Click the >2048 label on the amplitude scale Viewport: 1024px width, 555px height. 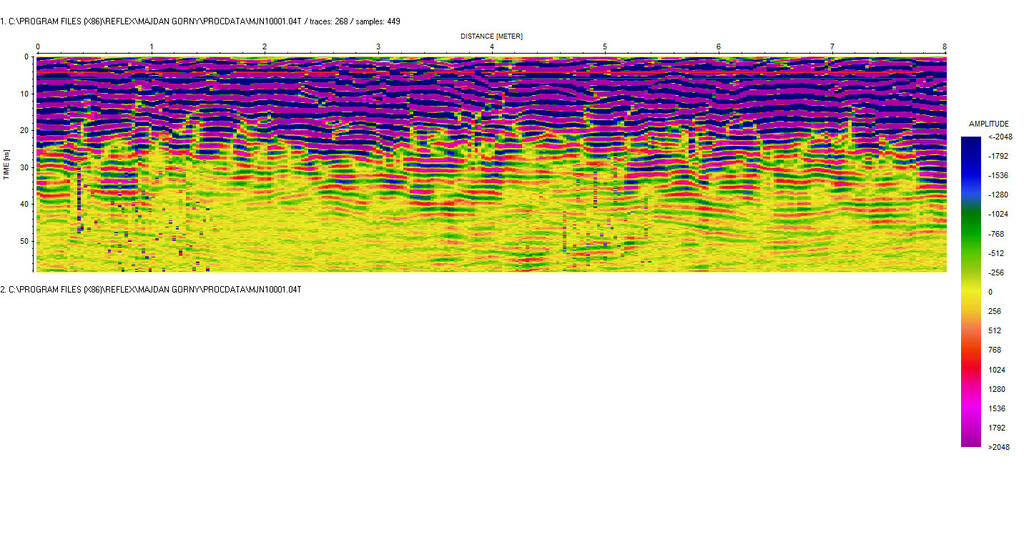(998, 447)
